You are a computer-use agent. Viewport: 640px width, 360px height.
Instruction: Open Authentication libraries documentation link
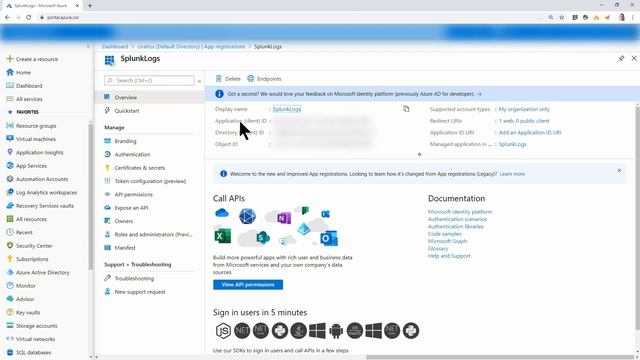click(x=456, y=227)
